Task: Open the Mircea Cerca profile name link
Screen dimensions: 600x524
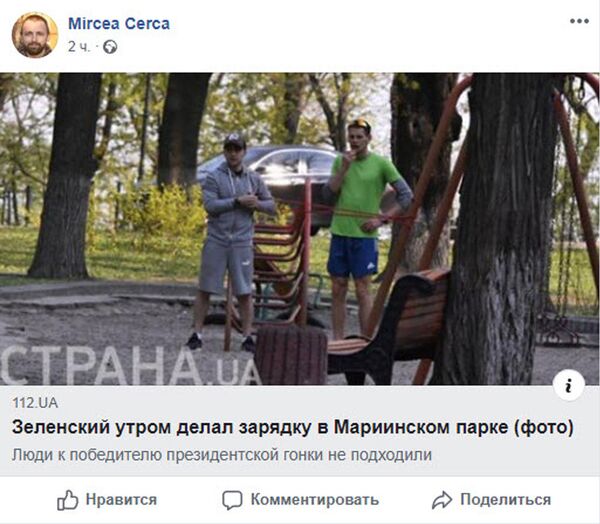Action: [x=119, y=24]
